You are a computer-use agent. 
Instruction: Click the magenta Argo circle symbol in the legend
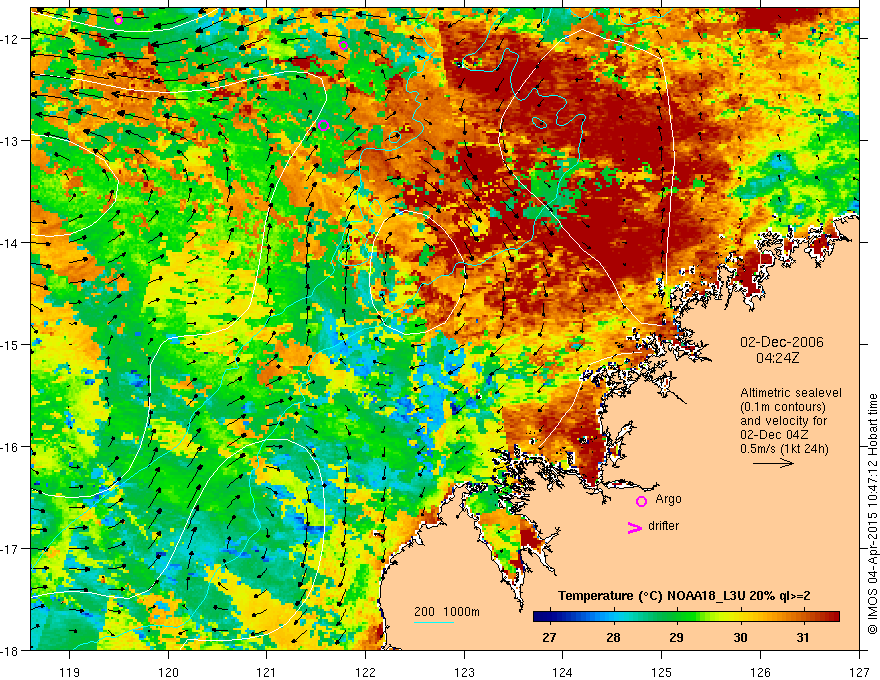coord(641,501)
